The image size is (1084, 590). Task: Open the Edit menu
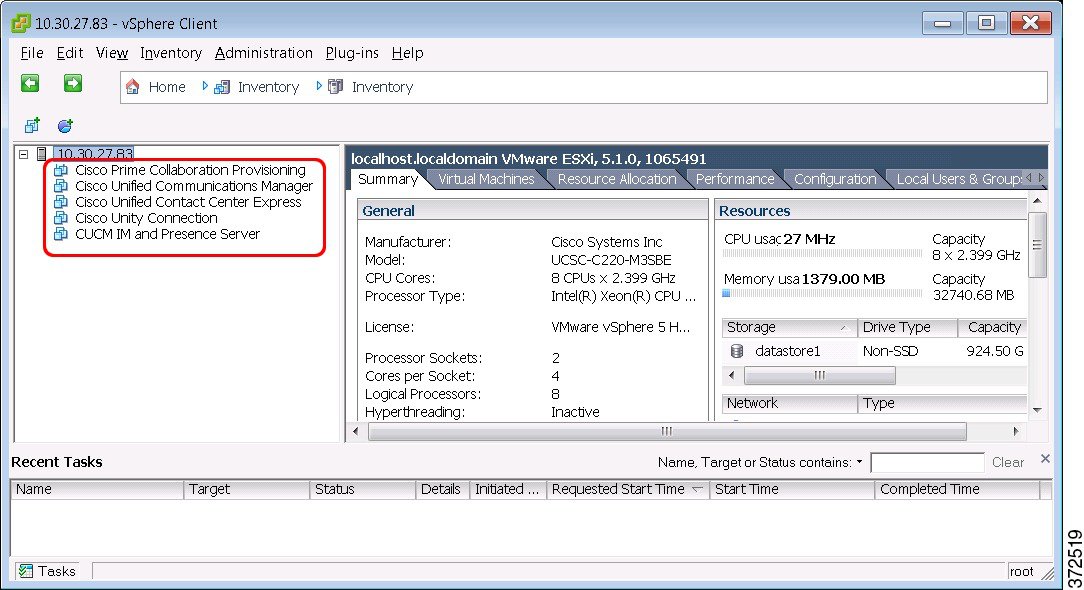70,53
